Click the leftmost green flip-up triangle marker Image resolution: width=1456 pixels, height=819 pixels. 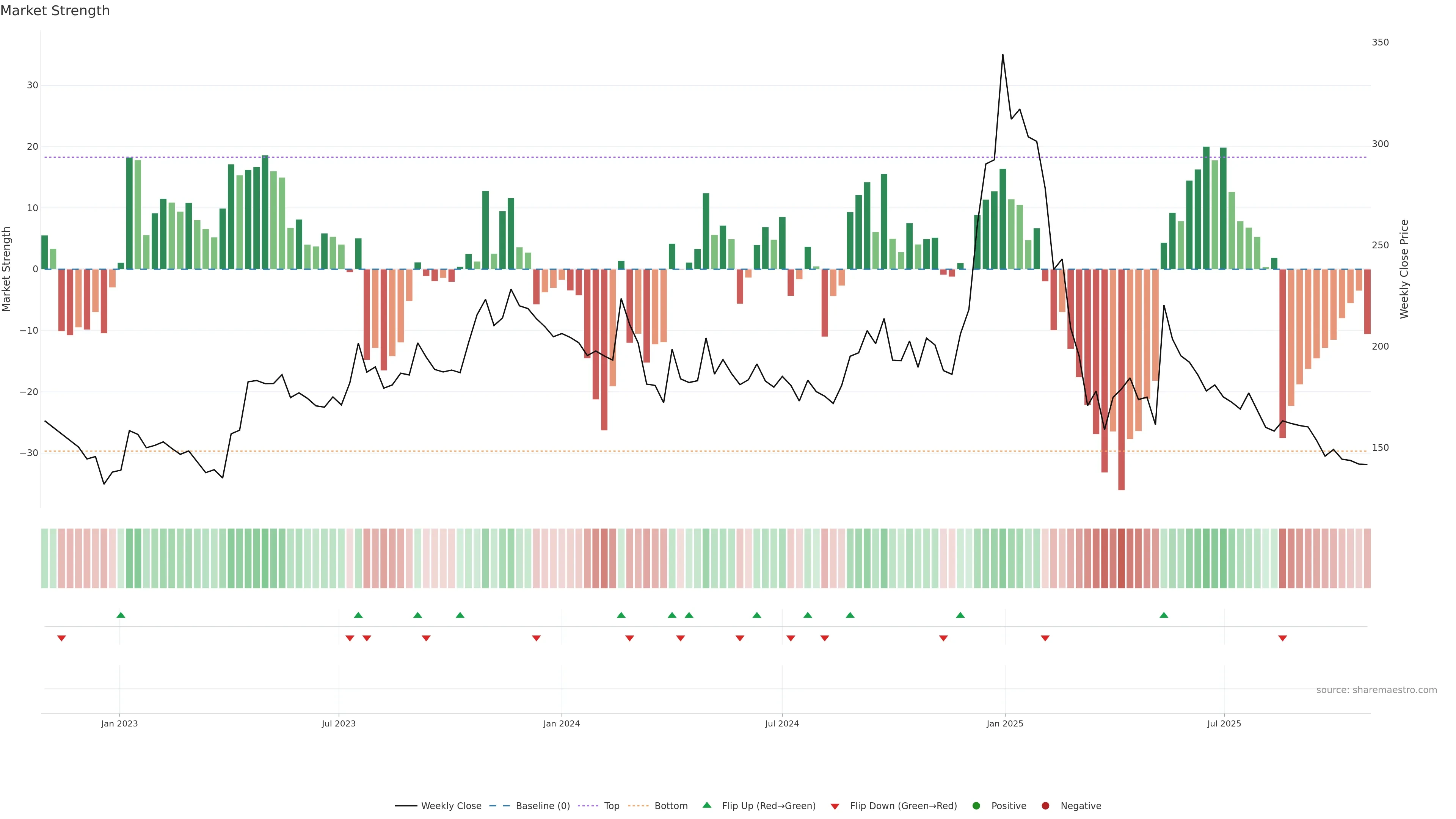[x=121, y=615]
